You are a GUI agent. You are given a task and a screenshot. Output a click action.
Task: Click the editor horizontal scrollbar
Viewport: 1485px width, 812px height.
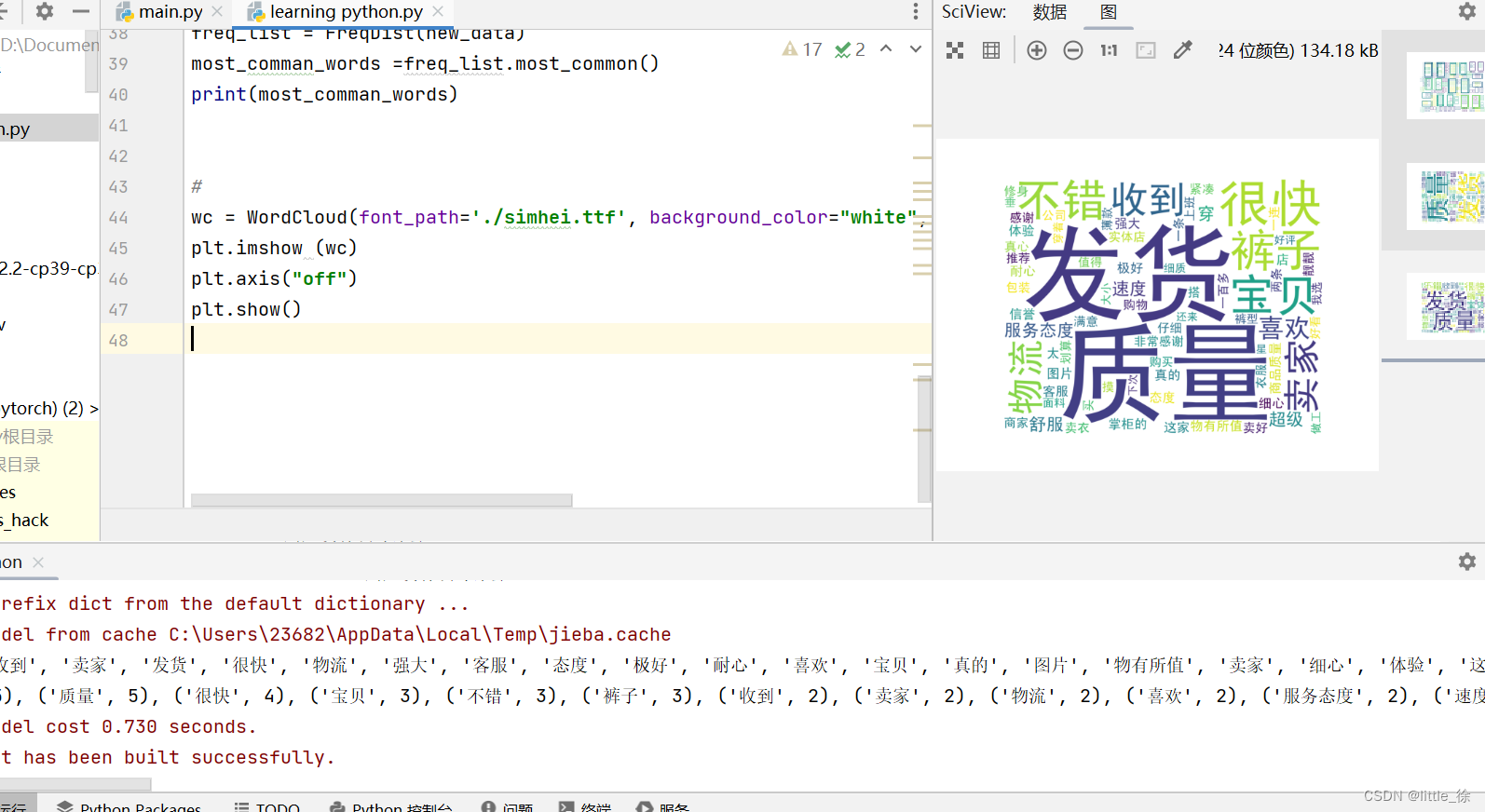click(x=381, y=500)
